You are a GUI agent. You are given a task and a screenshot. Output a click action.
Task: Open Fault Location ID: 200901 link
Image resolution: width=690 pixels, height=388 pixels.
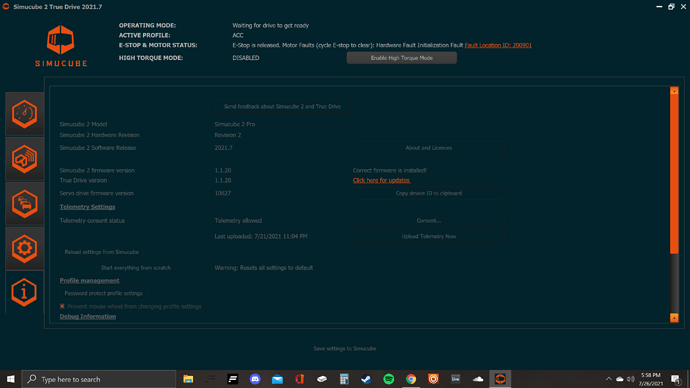pos(498,45)
